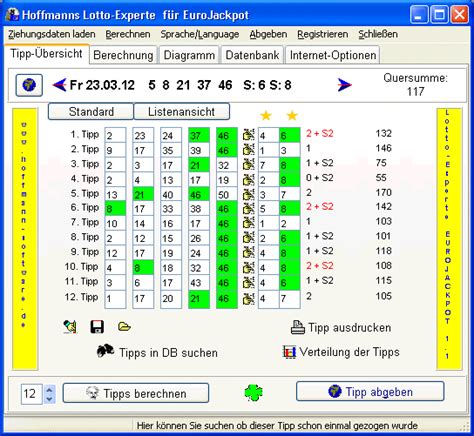This screenshot has height=436, width=474.
Task: Click result '2 + S2' of 10. Tipp
Action: point(320,266)
